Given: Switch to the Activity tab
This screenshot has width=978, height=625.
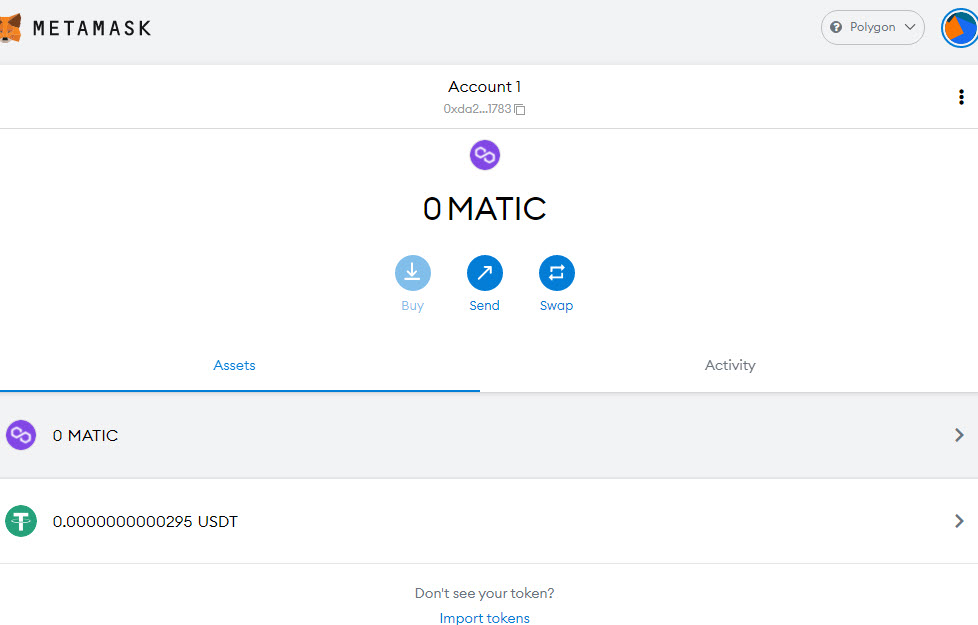Looking at the screenshot, I should 730,365.
